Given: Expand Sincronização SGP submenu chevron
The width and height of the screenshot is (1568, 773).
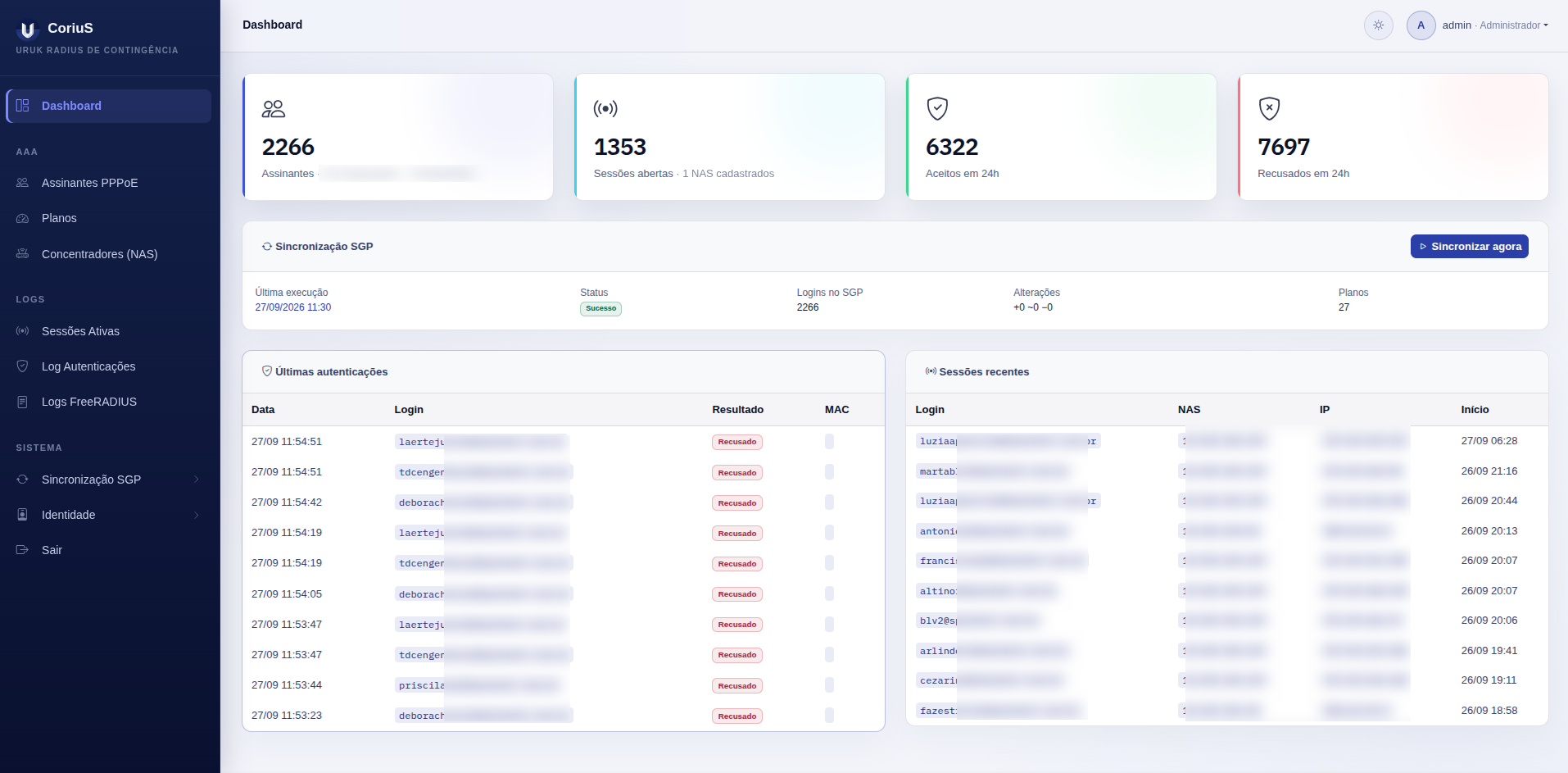Looking at the screenshot, I should click(197, 480).
